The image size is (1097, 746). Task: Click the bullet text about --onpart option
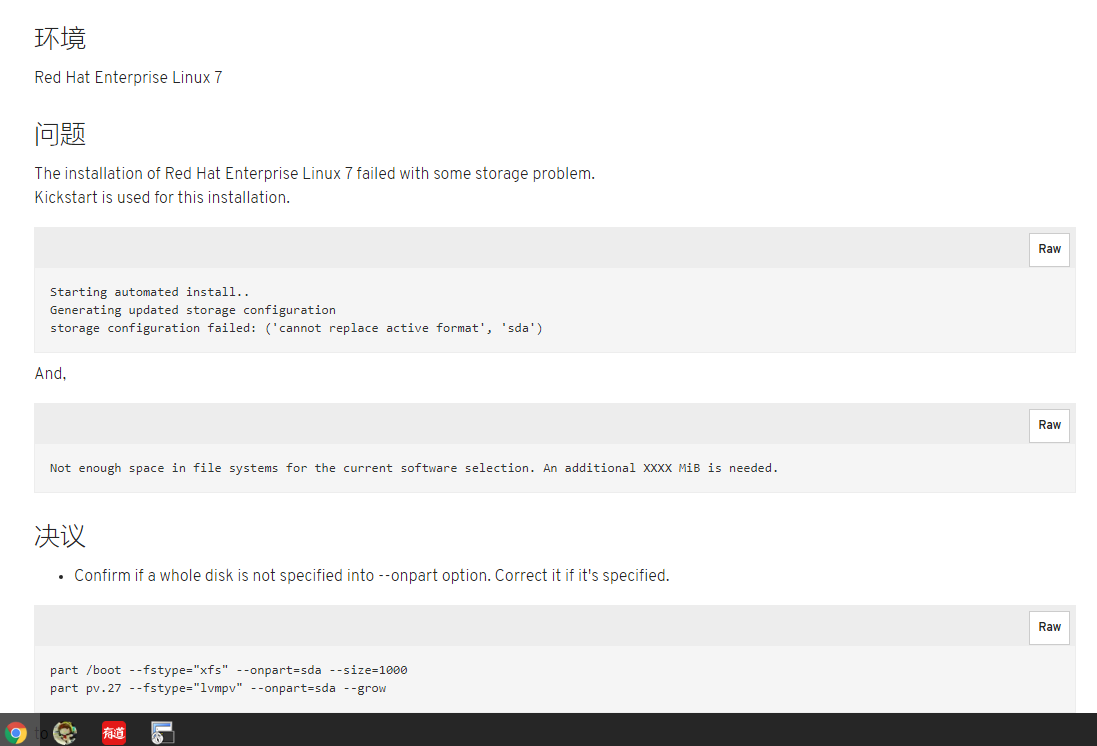point(371,576)
